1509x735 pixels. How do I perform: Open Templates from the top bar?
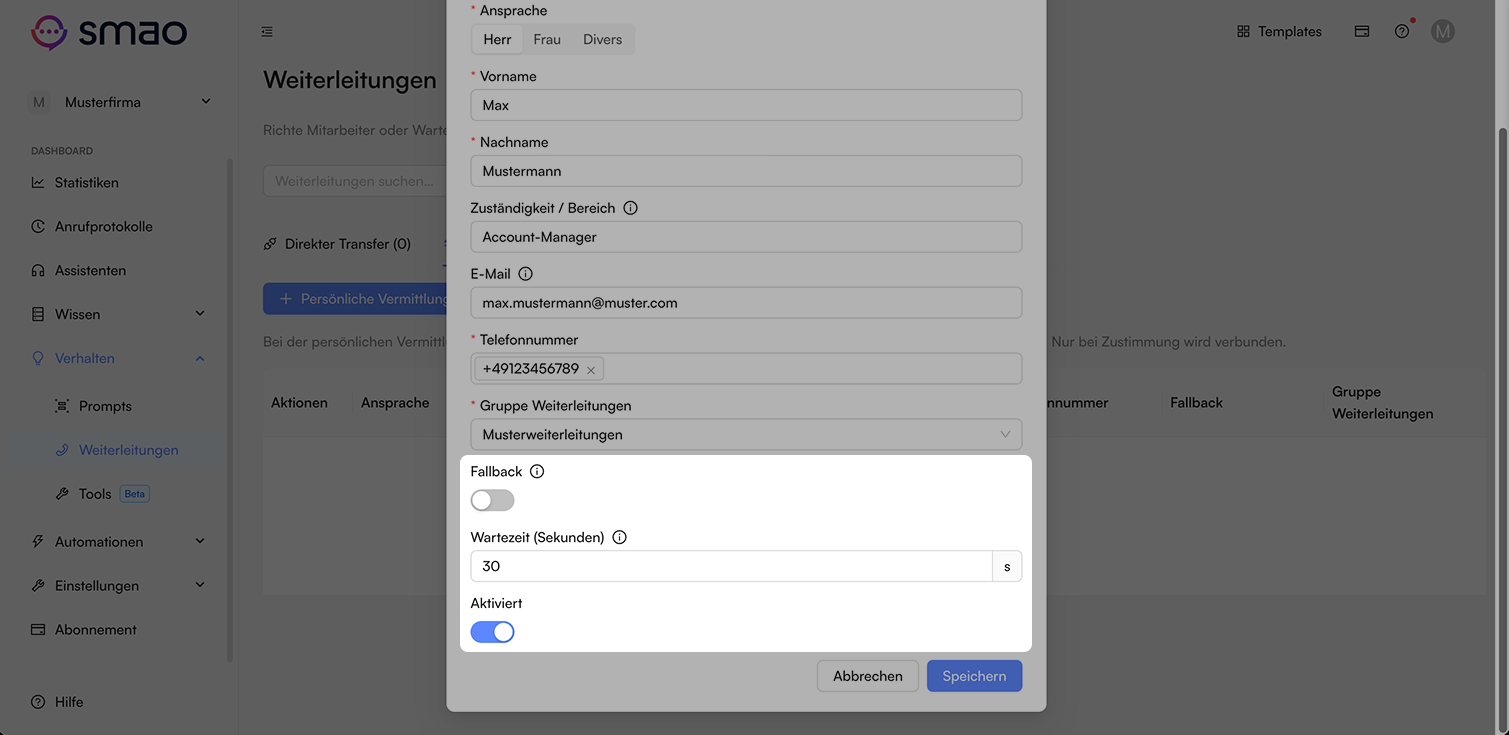(1279, 32)
